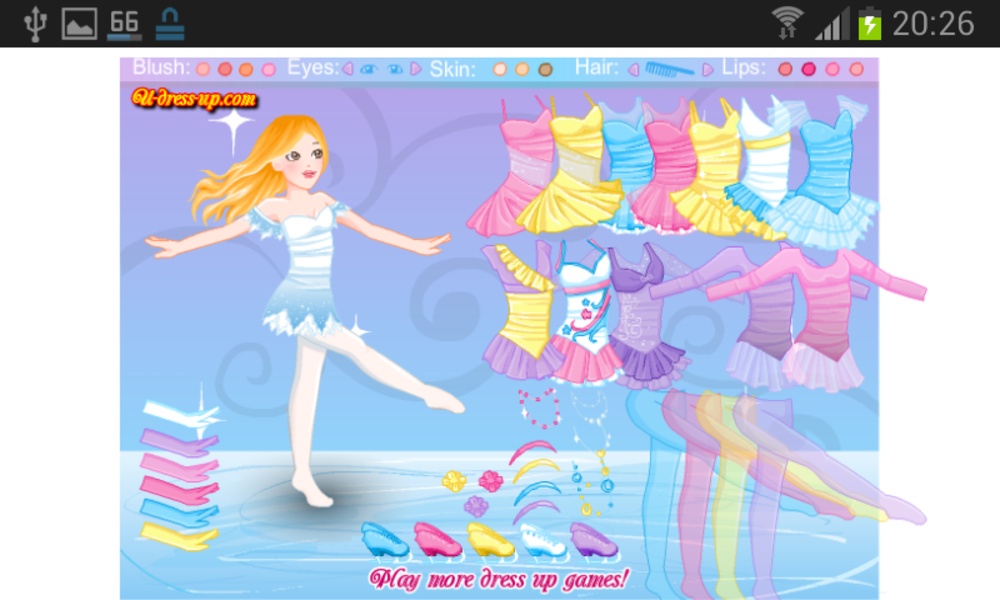Go to next hair style arrow

click(x=707, y=70)
